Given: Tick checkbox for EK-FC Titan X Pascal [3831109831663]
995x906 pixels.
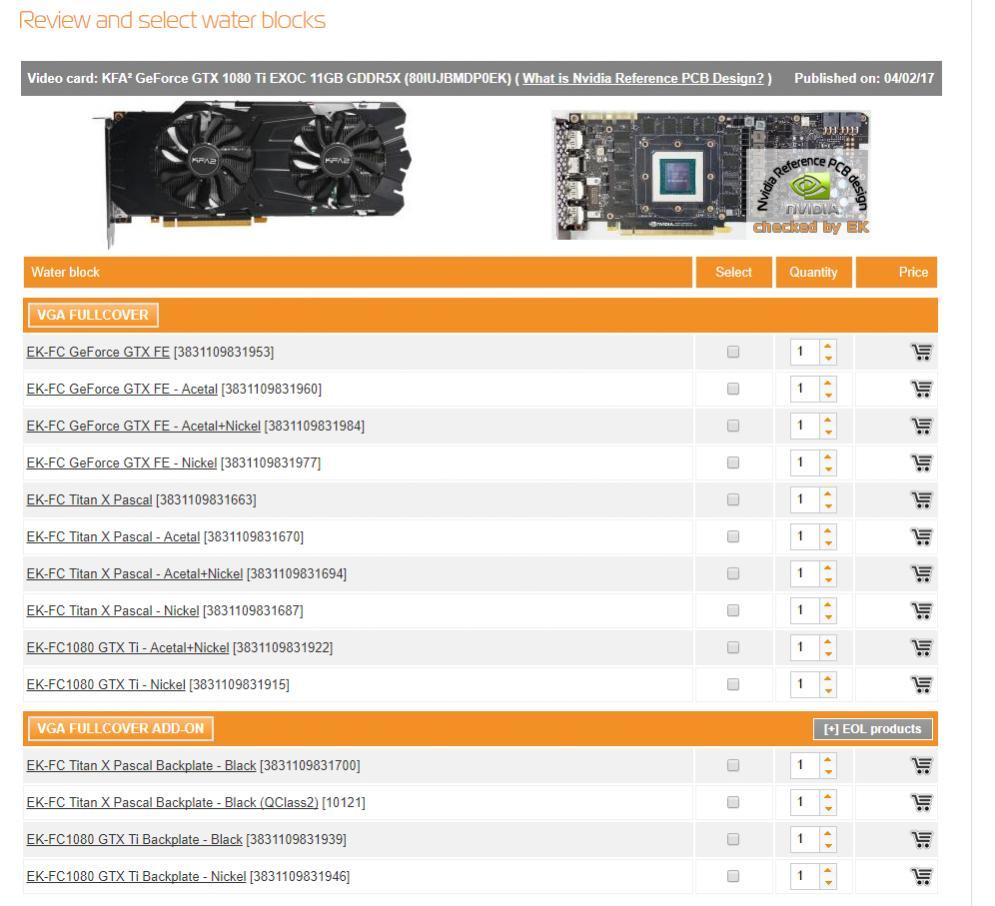Looking at the screenshot, I should (733, 499).
